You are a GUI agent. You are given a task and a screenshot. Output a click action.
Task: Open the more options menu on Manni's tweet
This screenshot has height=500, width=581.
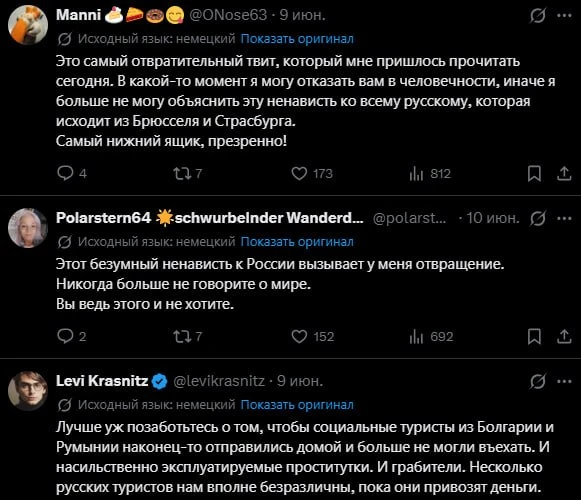point(564,15)
